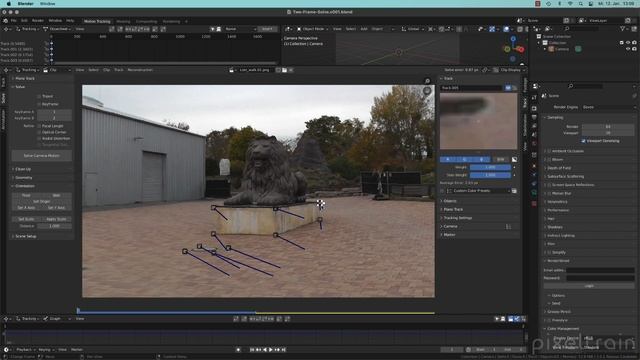Click the Set X Axis button

[27, 208]
